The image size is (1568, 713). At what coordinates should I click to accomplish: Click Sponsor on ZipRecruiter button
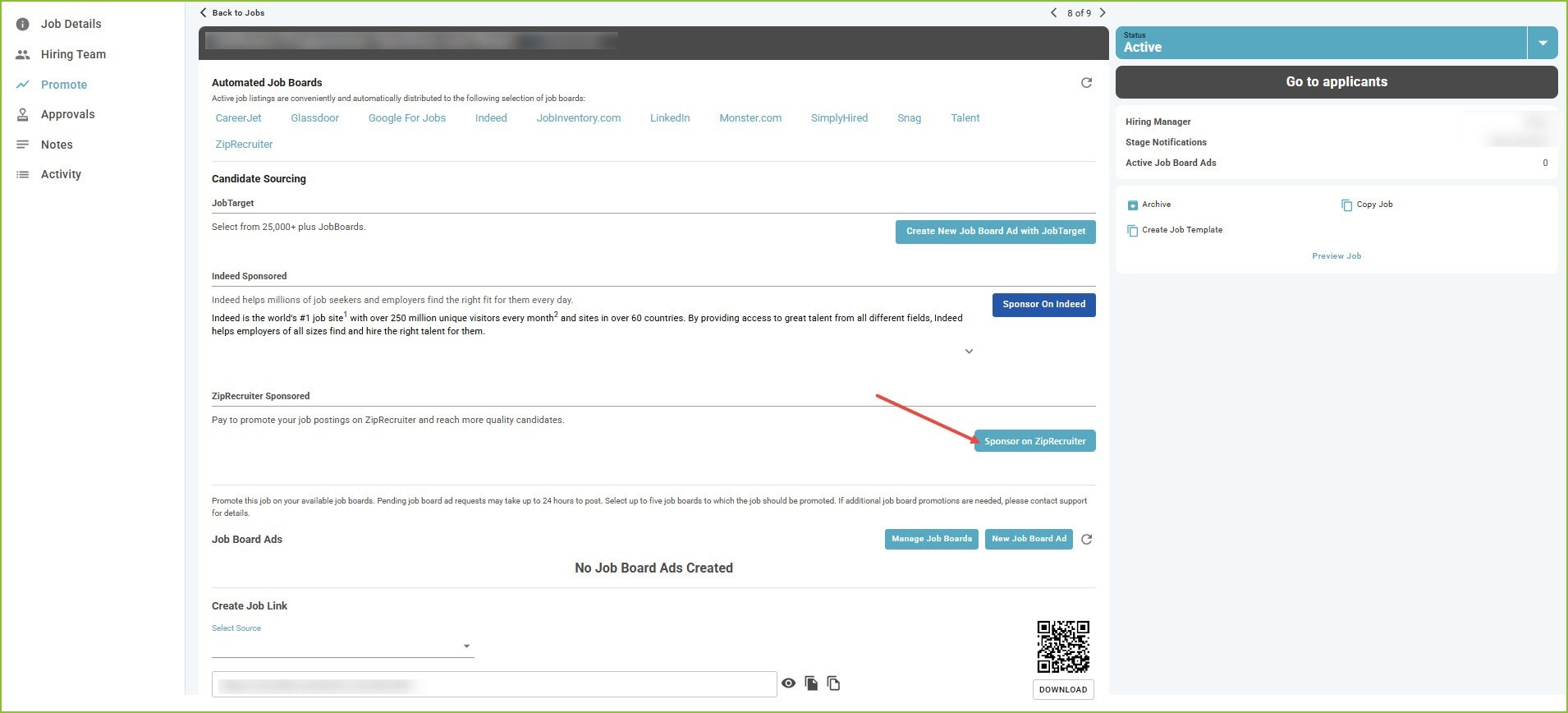[x=1035, y=441]
